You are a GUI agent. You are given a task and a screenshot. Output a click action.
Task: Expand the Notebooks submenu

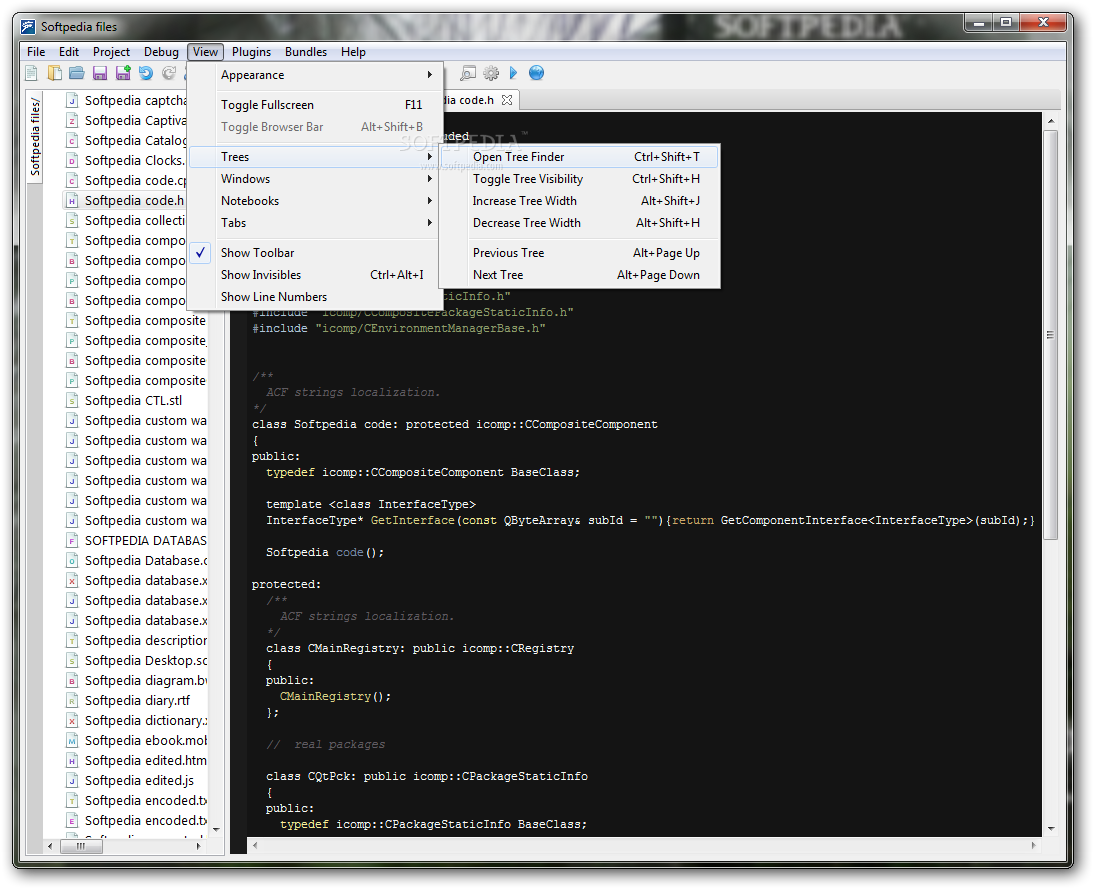point(314,201)
